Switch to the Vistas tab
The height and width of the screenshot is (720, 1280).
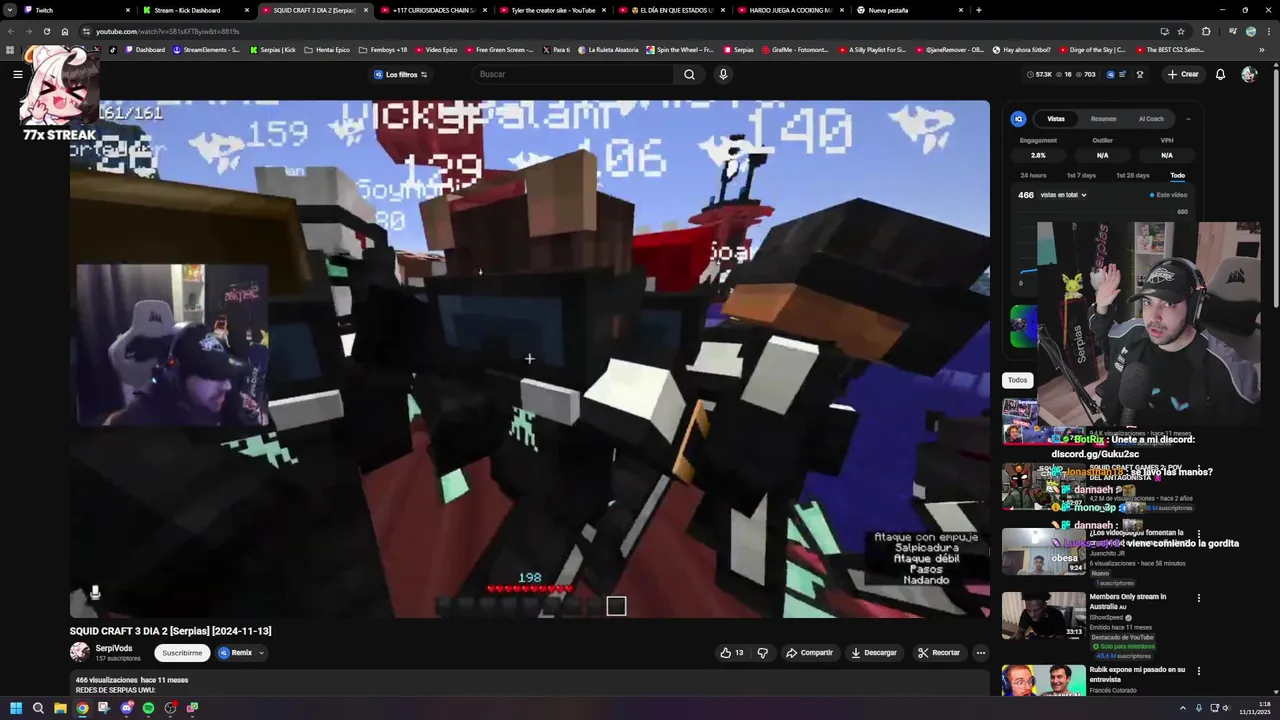click(x=1056, y=119)
